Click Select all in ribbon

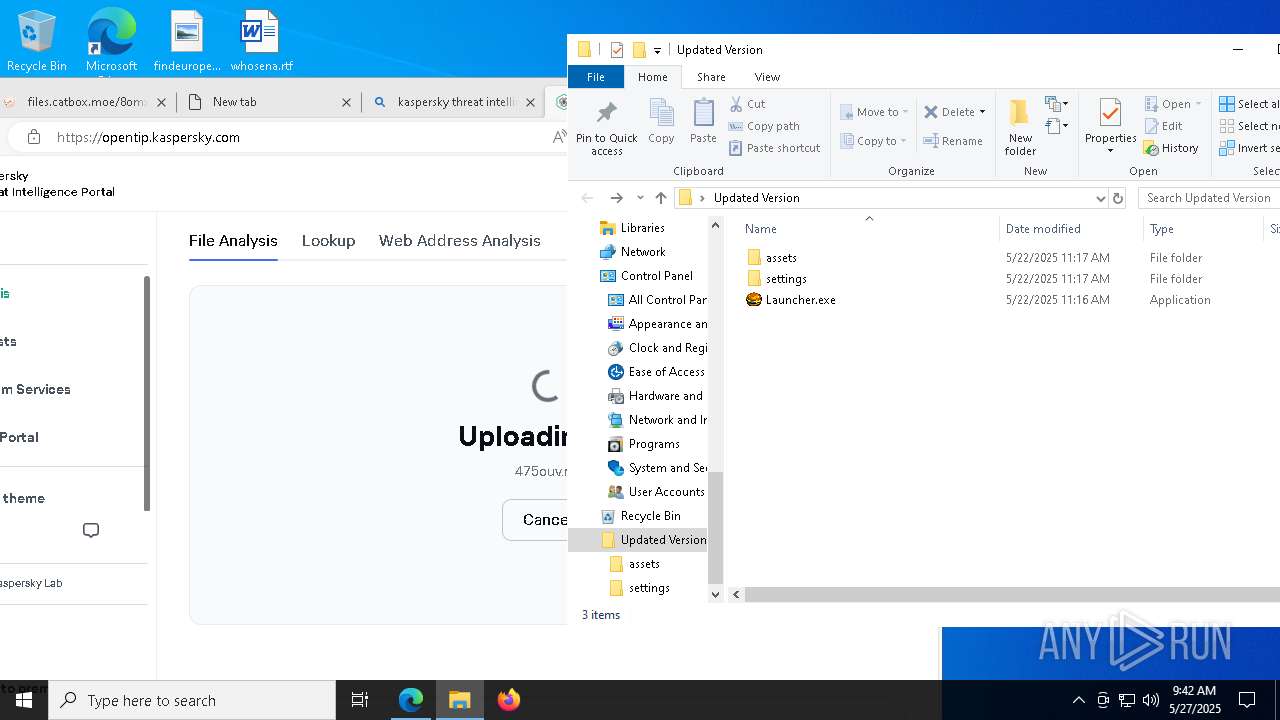click(x=1248, y=104)
